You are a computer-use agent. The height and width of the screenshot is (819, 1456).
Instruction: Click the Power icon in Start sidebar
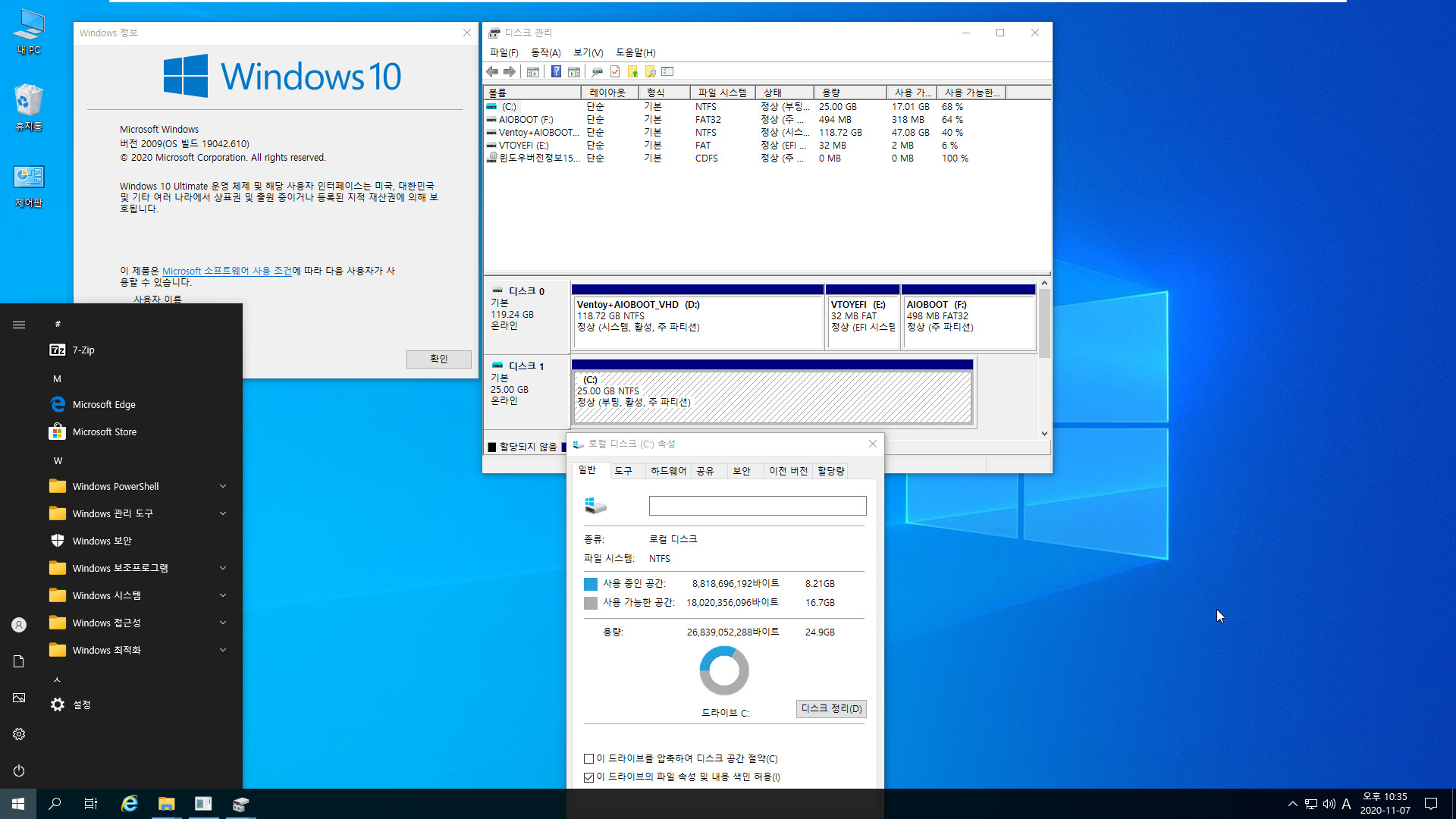click(x=19, y=770)
